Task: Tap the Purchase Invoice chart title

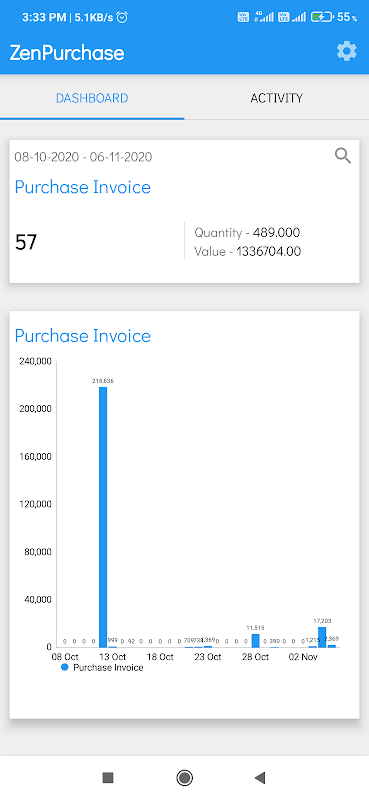Action: coord(83,336)
